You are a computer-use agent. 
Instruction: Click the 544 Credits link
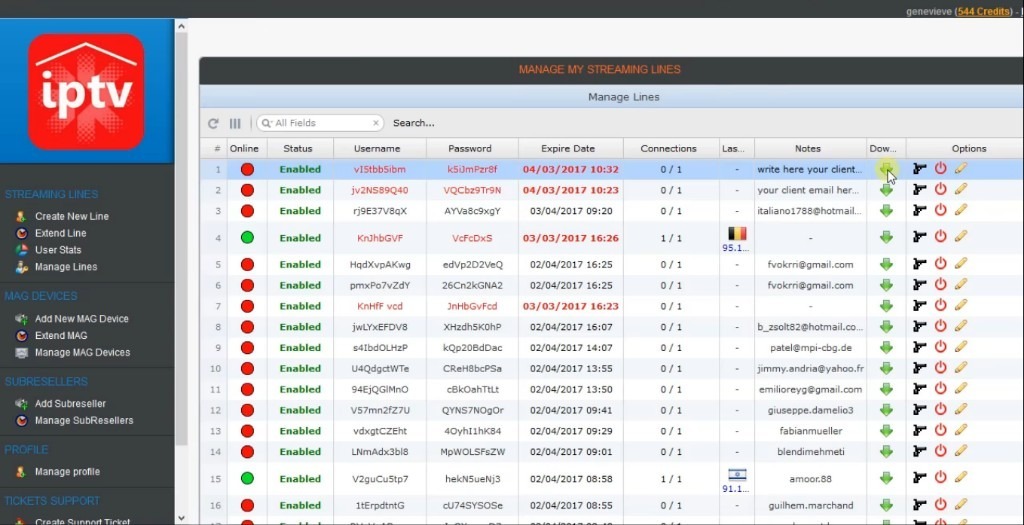click(986, 10)
